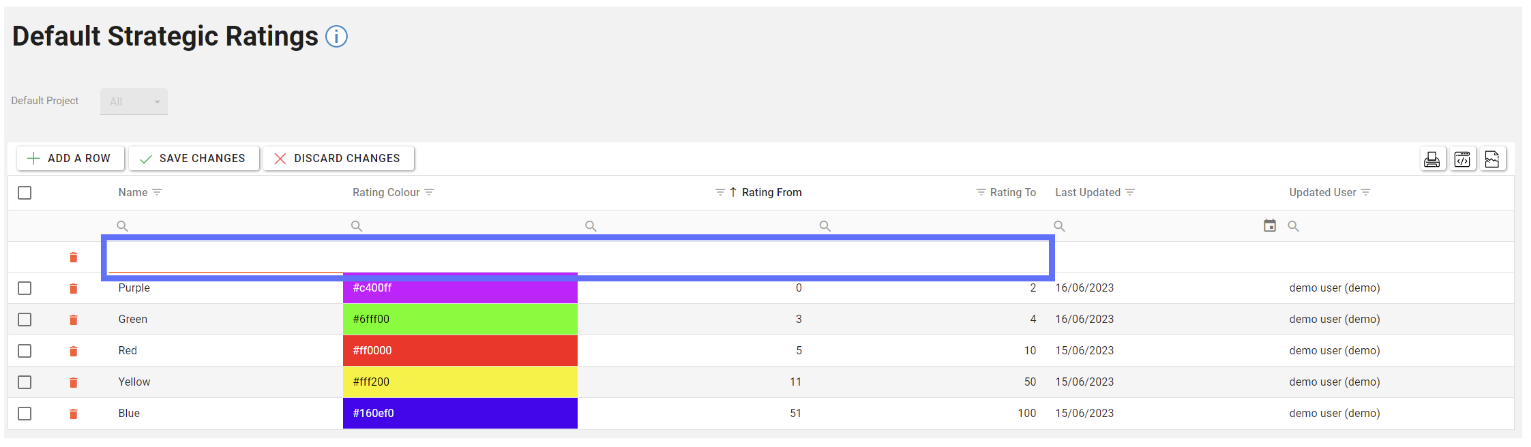Toggle the select-all header checkbox
Viewport: 1531px width, 447px height.
point(25,193)
